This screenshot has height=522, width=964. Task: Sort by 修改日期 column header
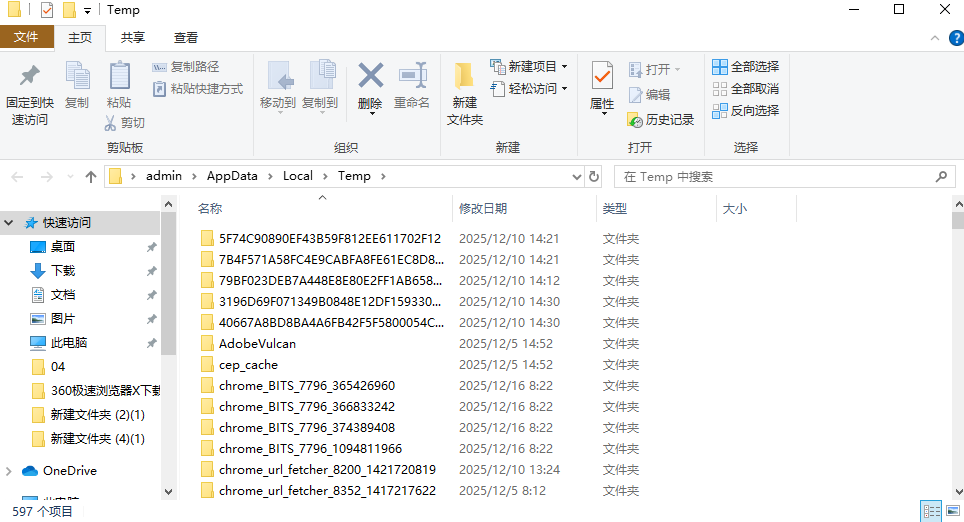[483, 209]
